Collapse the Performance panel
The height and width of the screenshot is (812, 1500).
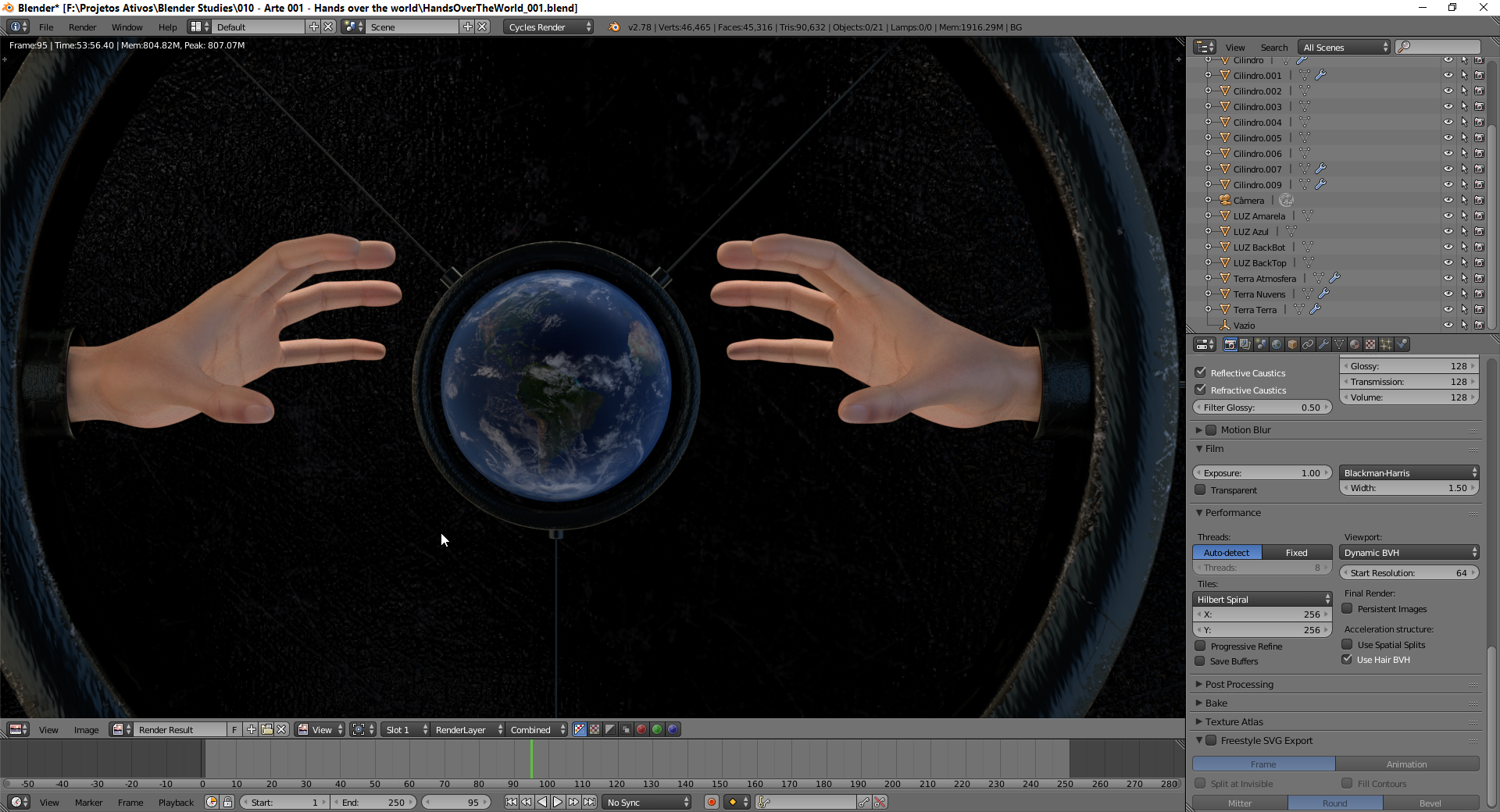click(x=1232, y=512)
